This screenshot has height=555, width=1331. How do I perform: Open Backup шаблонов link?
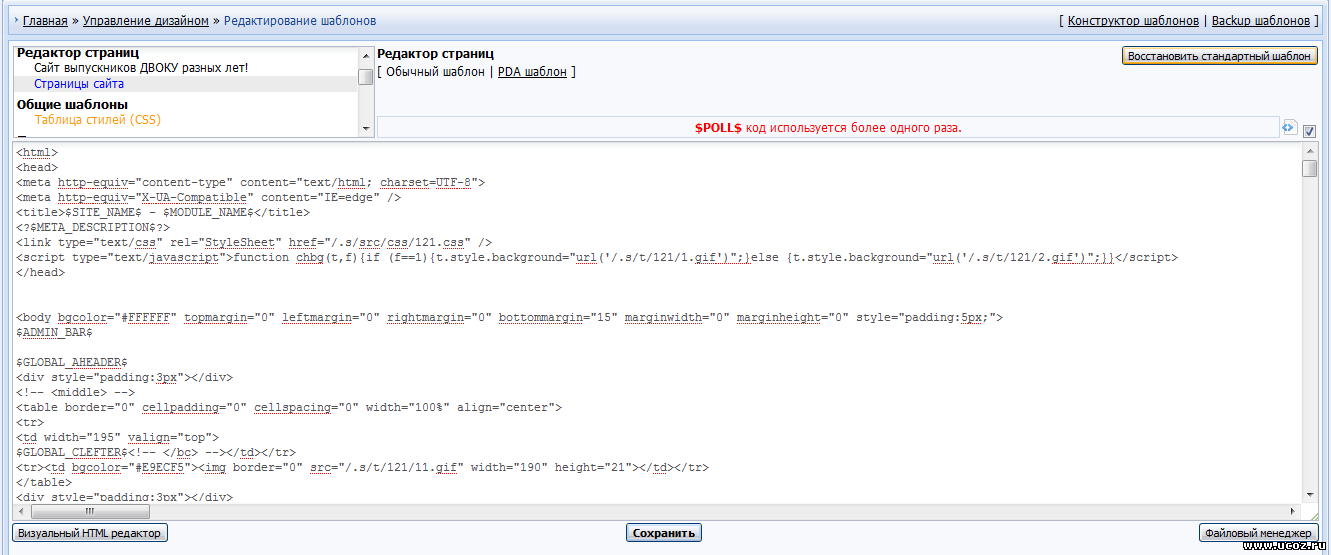1259,20
